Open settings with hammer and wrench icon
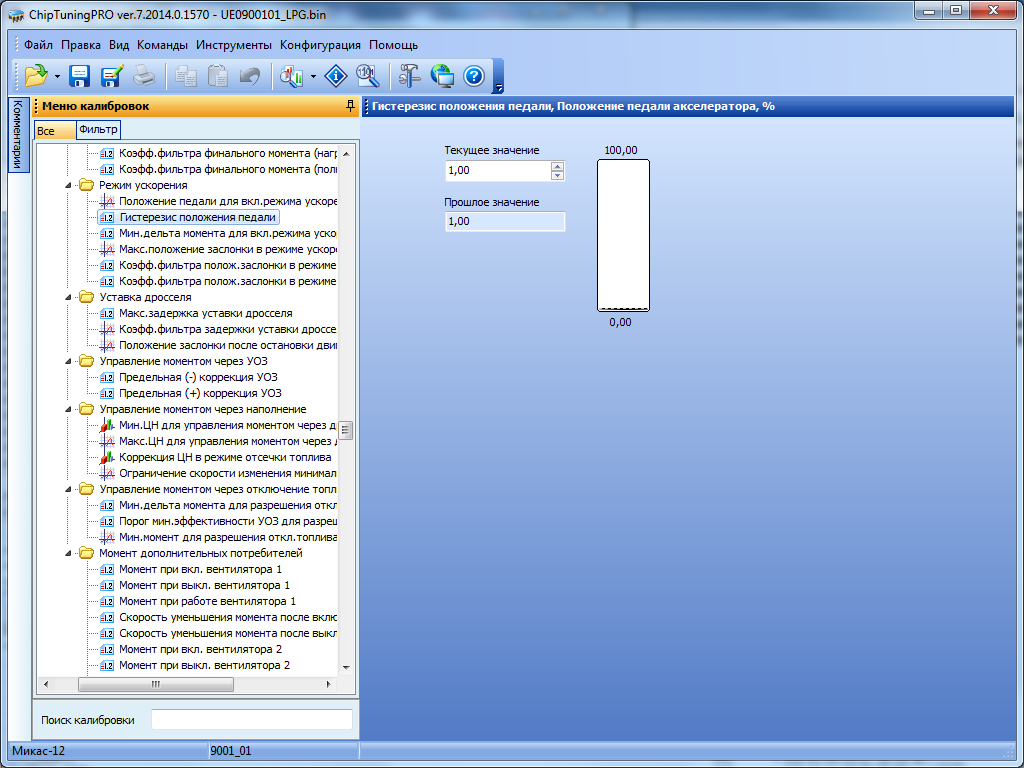This screenshot has width=1024, height=768. coord(410,75)
